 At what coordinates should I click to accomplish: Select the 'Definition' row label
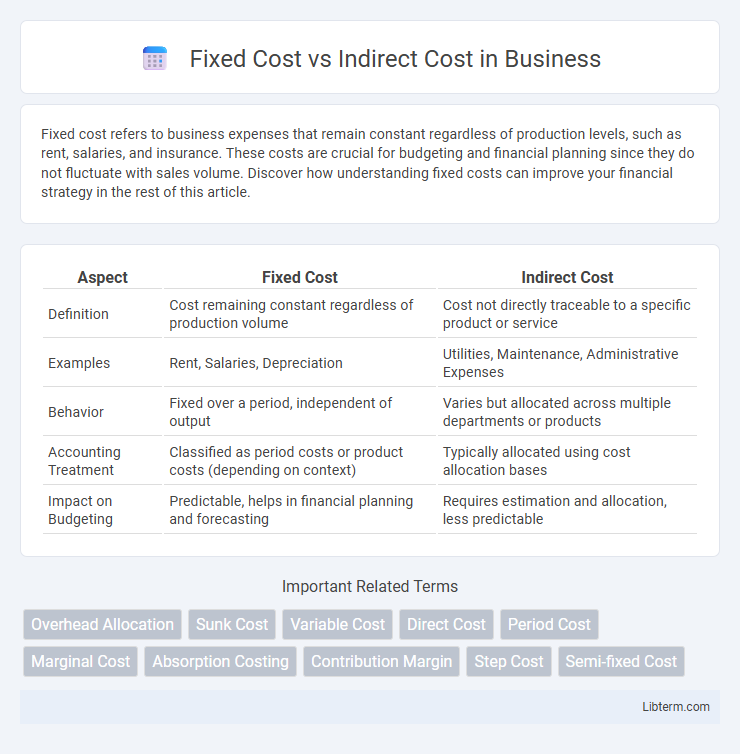tap(78, 314)
